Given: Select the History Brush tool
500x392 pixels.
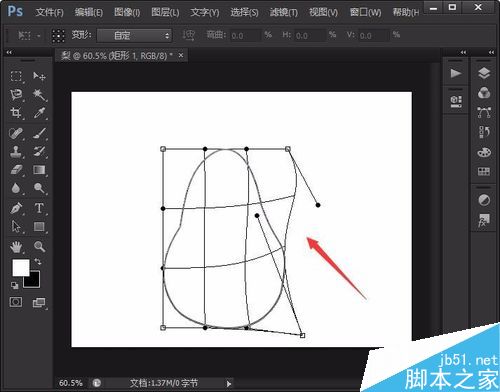Looking at the screenshot, I should (x=39, y=152).
